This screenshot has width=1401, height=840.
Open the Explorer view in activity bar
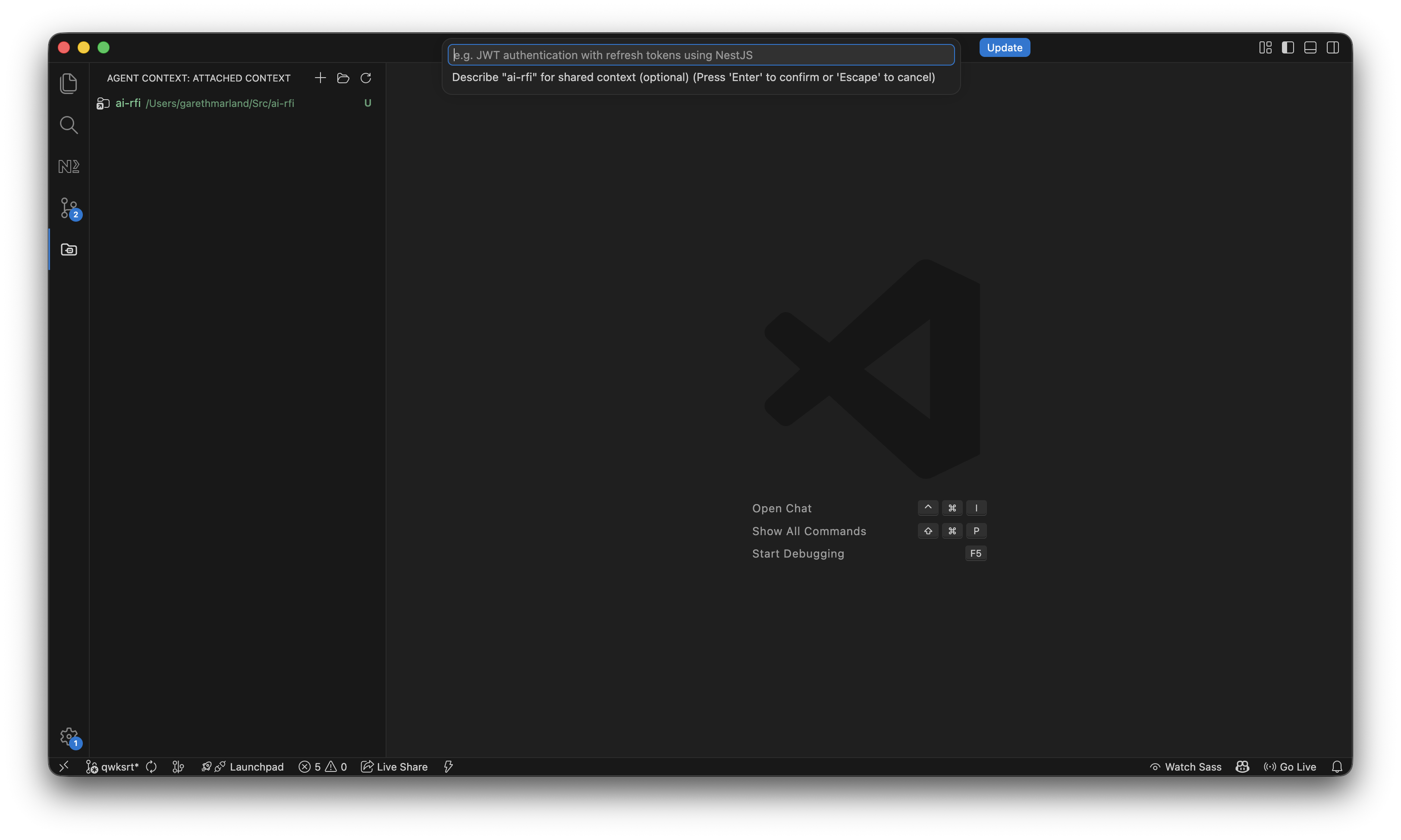coord(69,84)
